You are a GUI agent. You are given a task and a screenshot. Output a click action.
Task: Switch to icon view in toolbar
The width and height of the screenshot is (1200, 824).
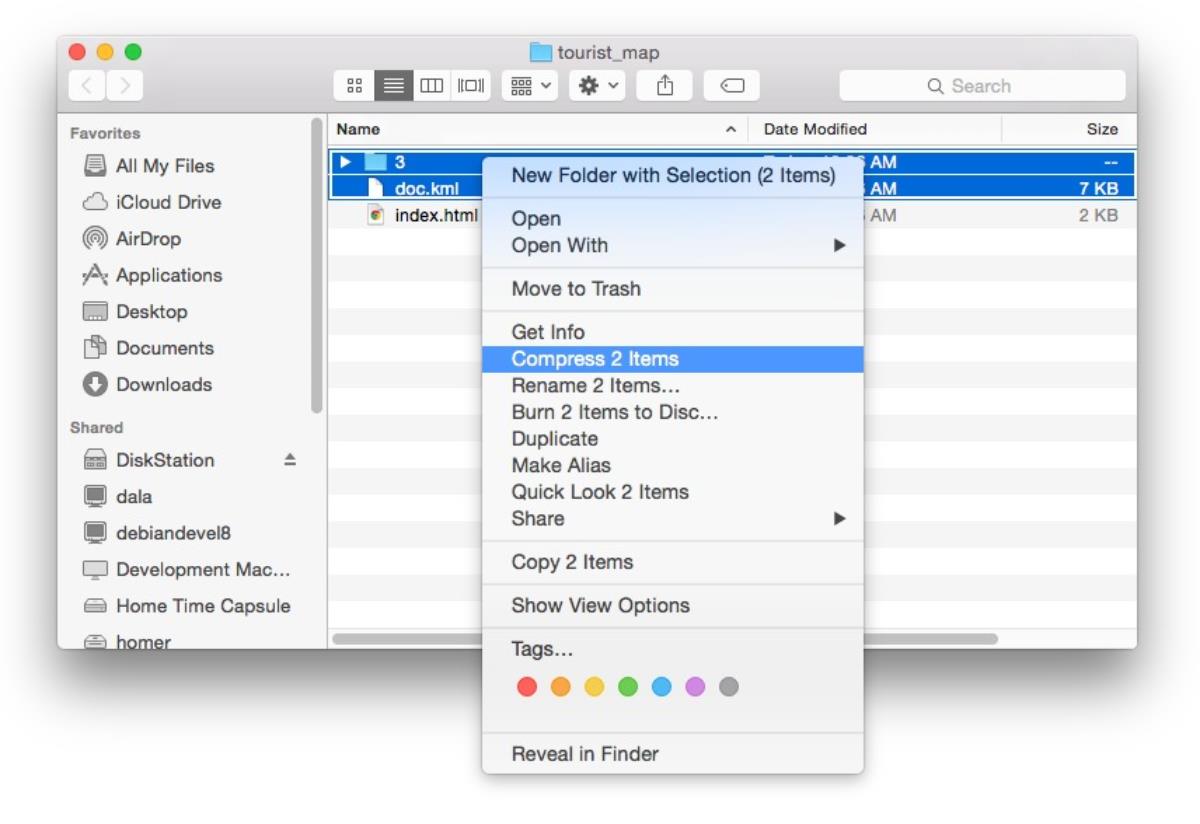pos(354,86)
